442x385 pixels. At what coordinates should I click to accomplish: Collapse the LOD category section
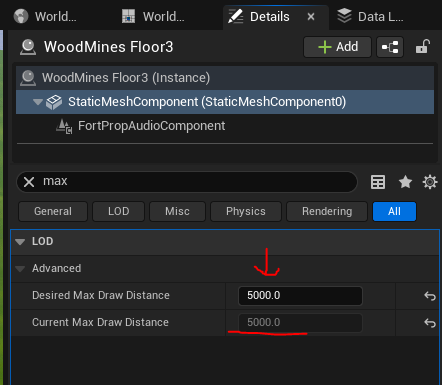20,242
